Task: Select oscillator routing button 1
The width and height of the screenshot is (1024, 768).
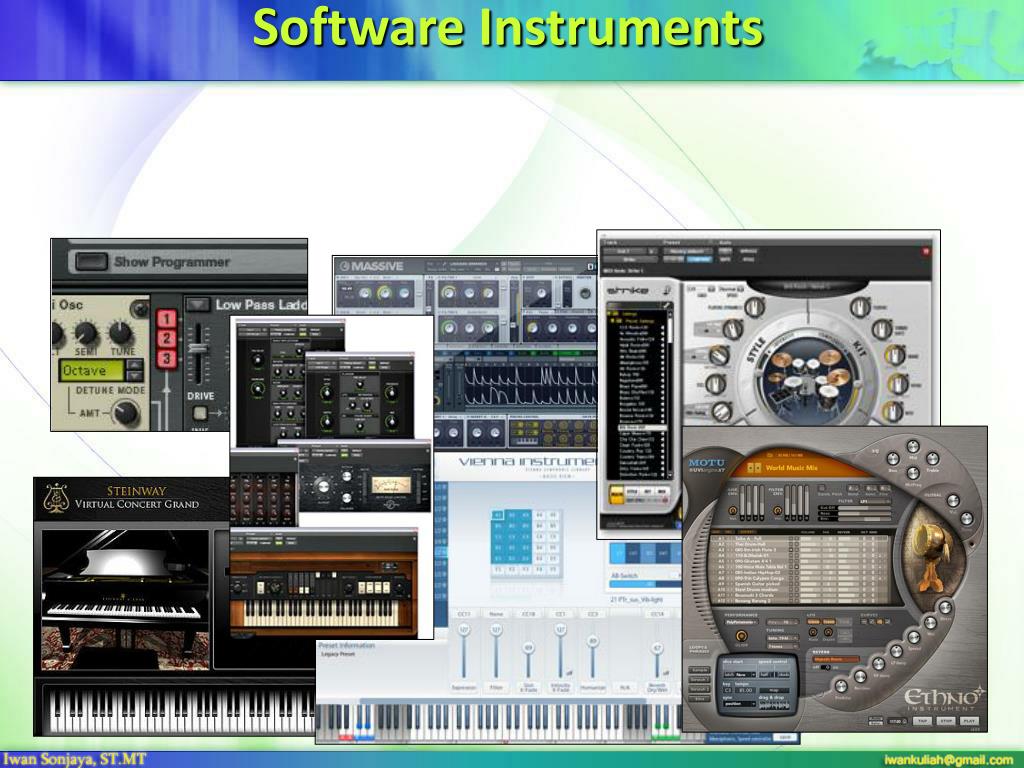Action: (x=166, y=319)
